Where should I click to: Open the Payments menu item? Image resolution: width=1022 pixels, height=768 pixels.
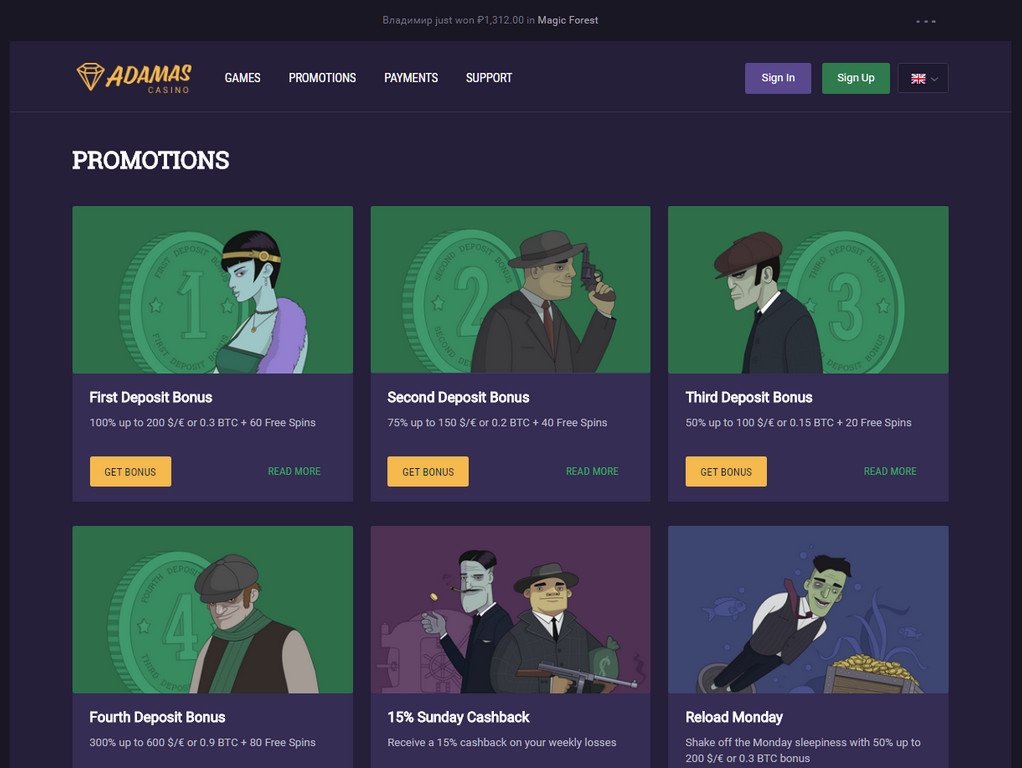[411, 78]
